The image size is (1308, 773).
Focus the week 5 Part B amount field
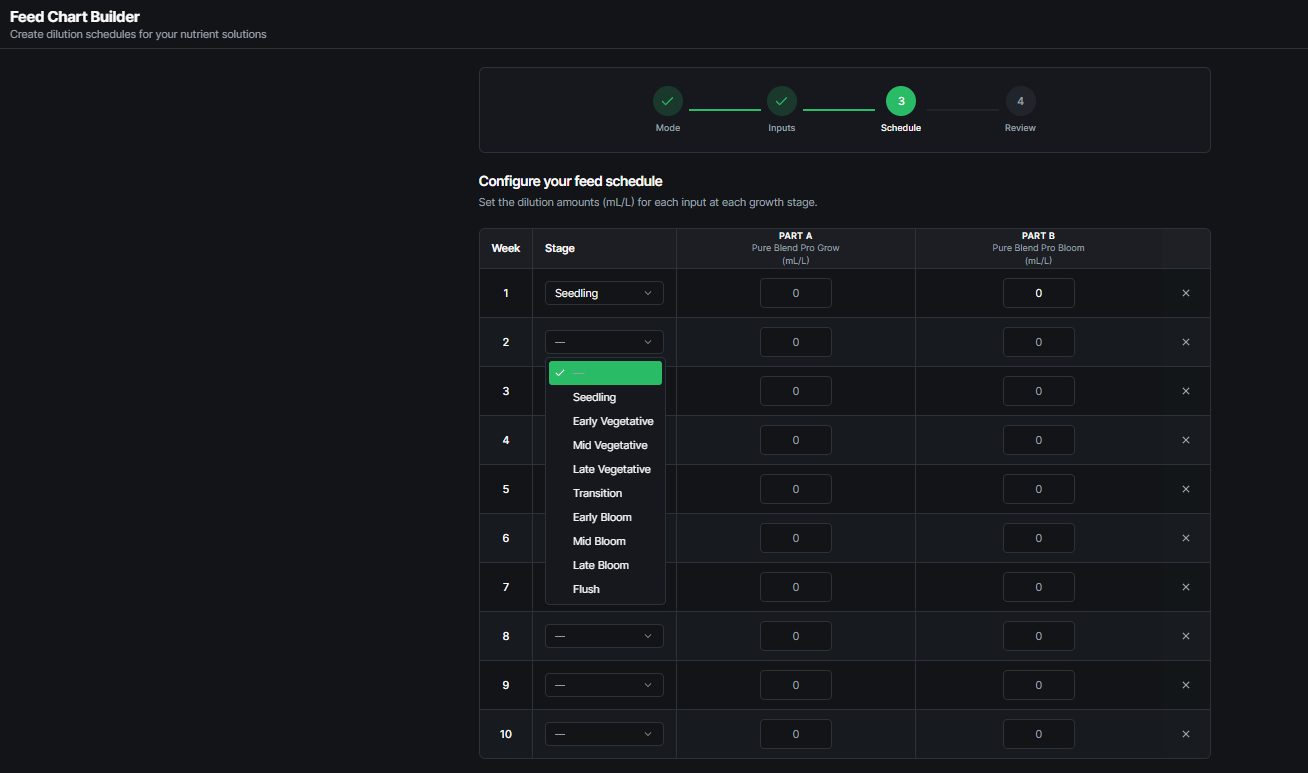1039,489
